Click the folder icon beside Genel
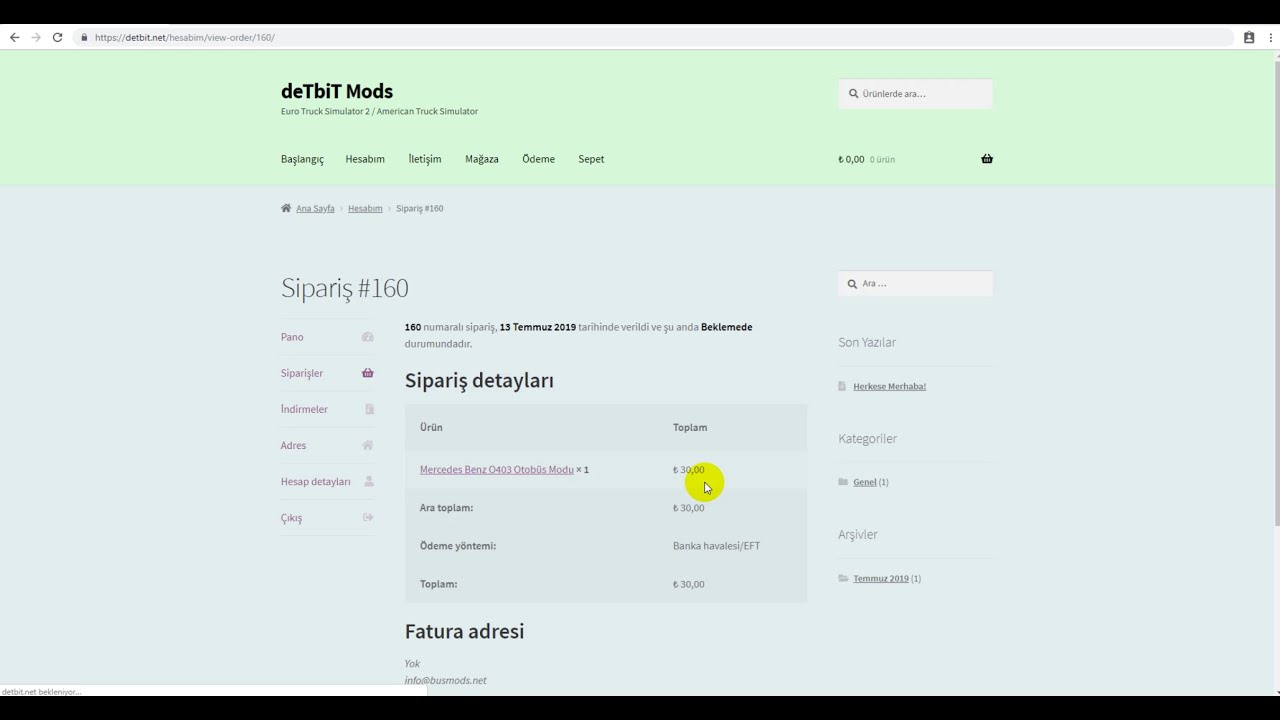1280x720 pixels. coord(843,482)
